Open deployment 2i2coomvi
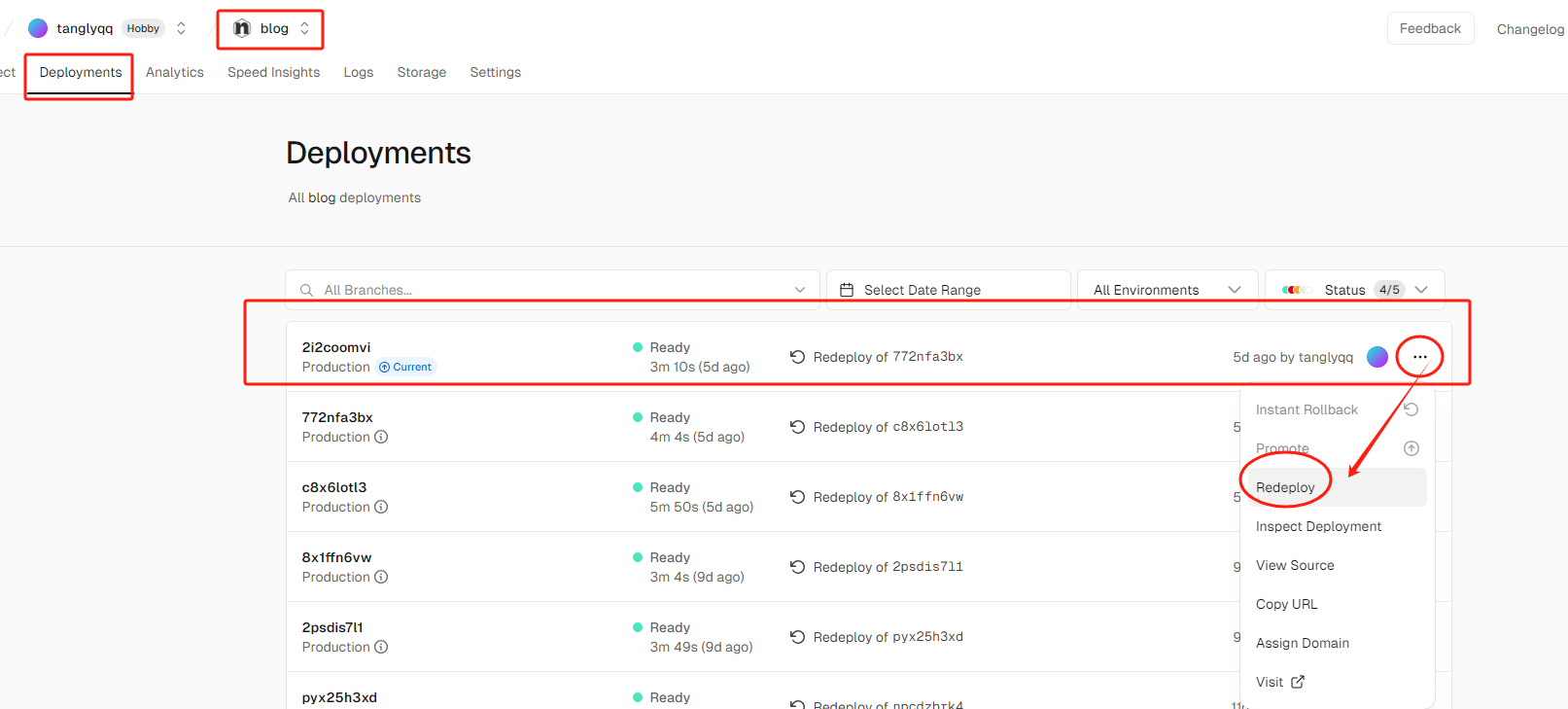The image size is (1568, 709). coord(336,347)
